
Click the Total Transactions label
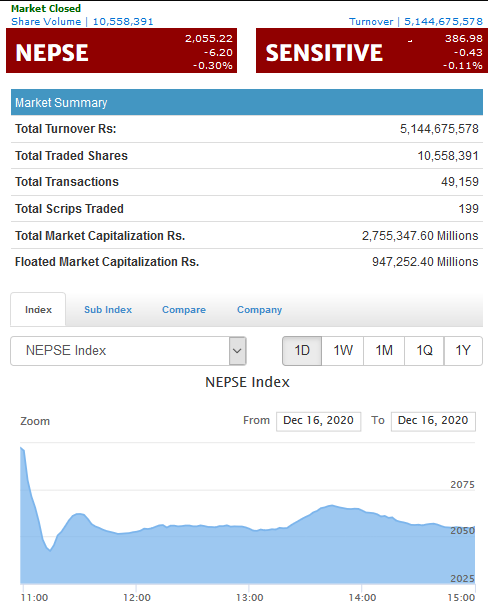point(67,181)
